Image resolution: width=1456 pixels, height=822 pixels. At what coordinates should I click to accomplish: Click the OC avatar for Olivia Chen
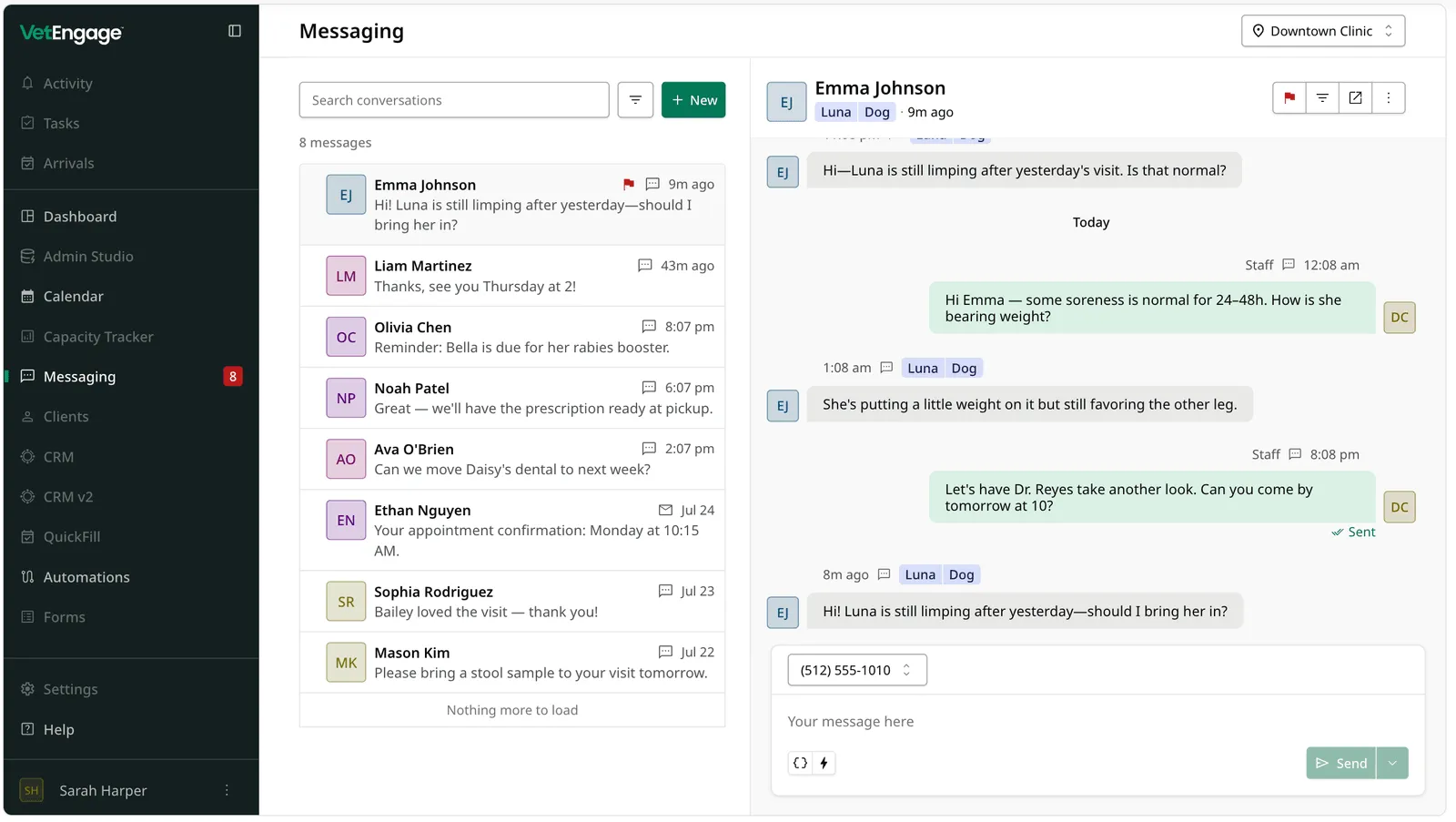point(346,337)
